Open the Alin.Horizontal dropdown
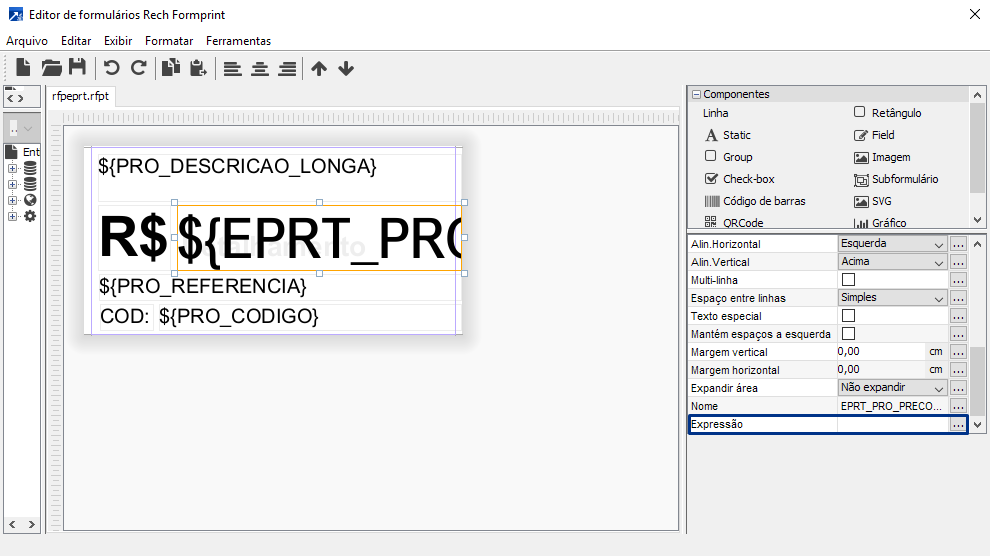 click(891, 244)
